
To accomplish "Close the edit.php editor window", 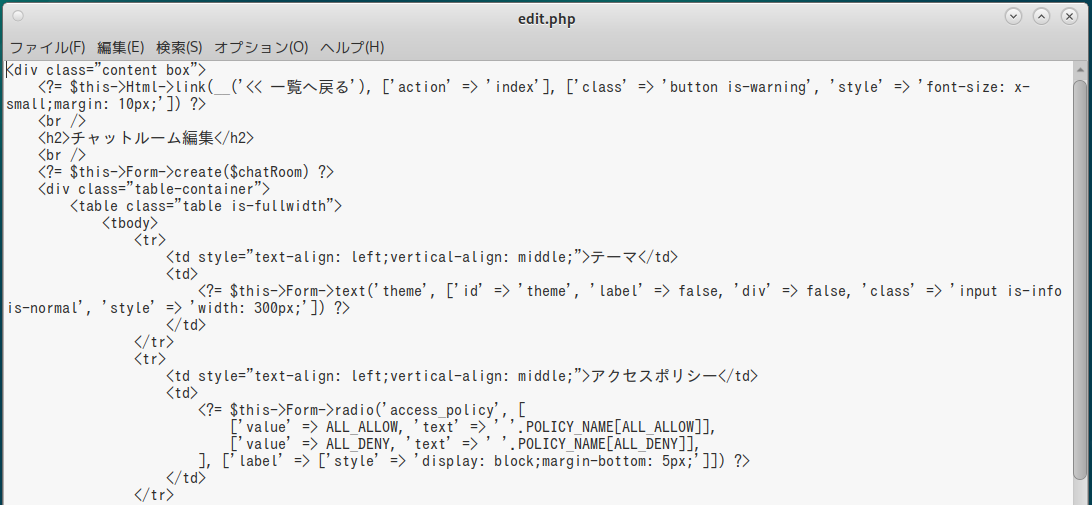I will coord(1069,16).
